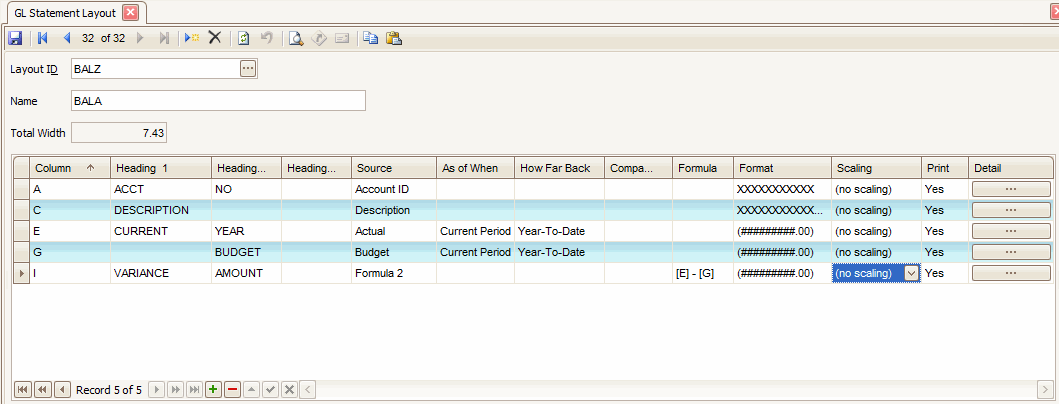Viewport: 1059px width, 404px height.
Task: Delete the record using the black X icon
Action: [x=214, y=38]
